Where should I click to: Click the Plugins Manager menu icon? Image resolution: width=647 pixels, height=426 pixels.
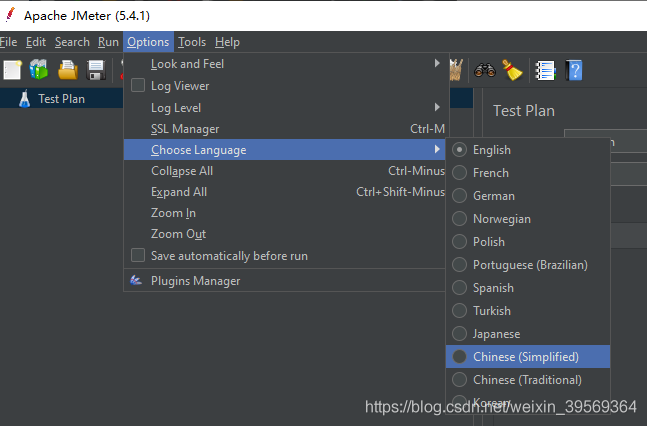[x=137, y=281]
